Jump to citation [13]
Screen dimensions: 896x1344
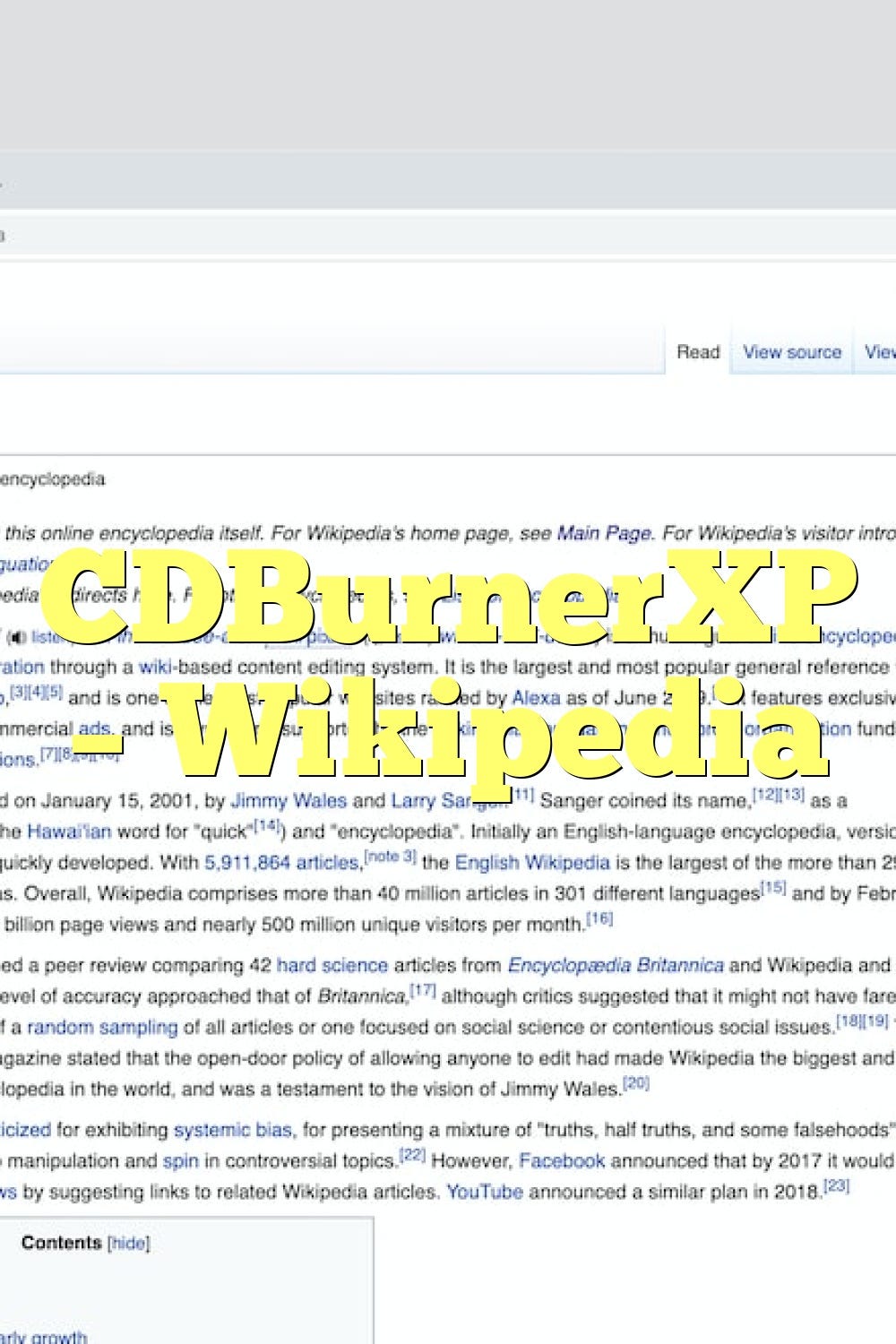tap(792, 794)
